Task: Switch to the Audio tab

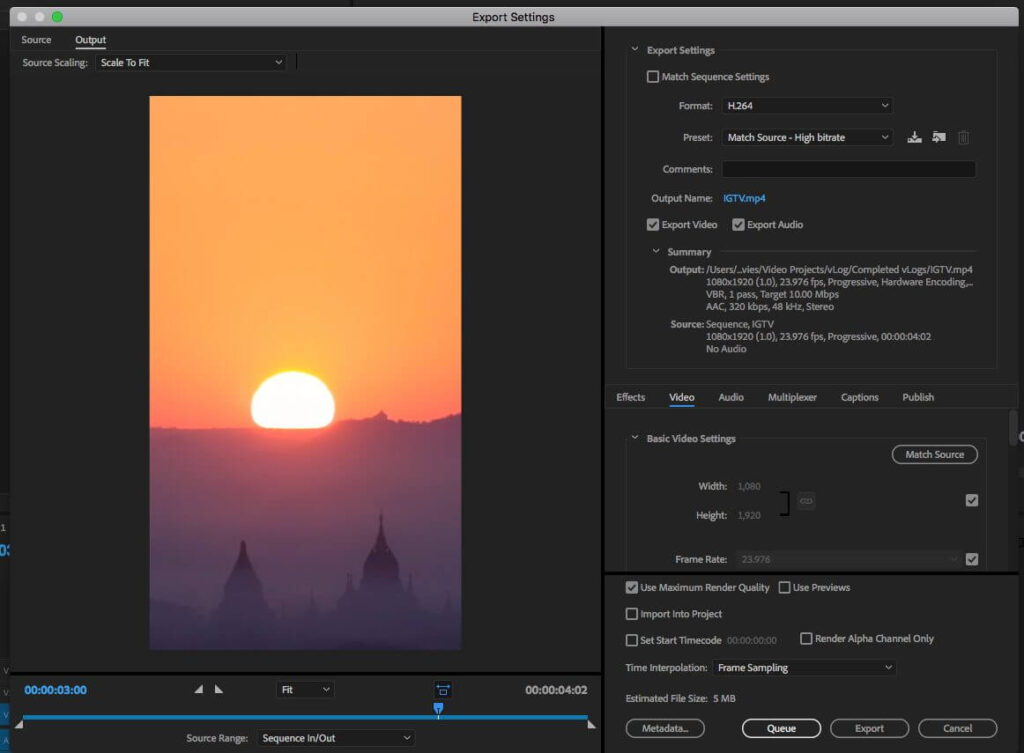Action: point(731,397)
